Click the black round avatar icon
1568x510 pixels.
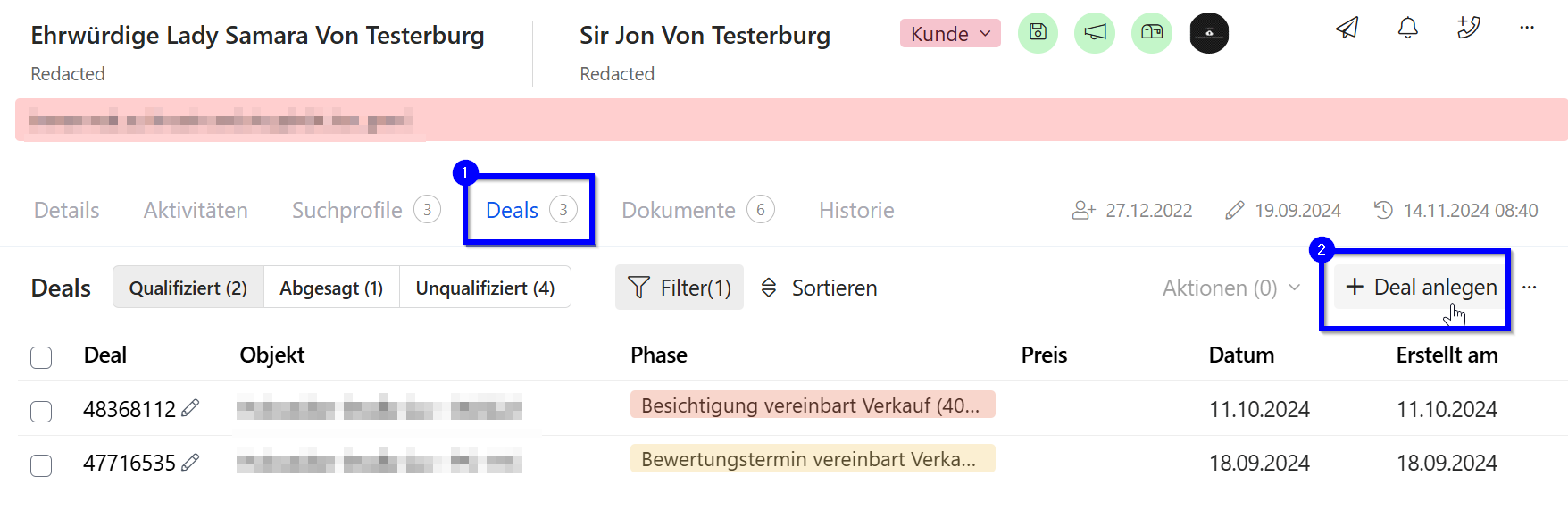click(1209, 33)
